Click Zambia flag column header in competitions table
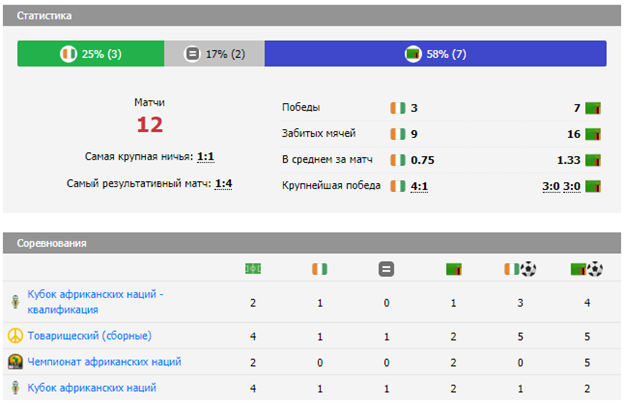Screen dimensions: 624x404 click(453, 269)
